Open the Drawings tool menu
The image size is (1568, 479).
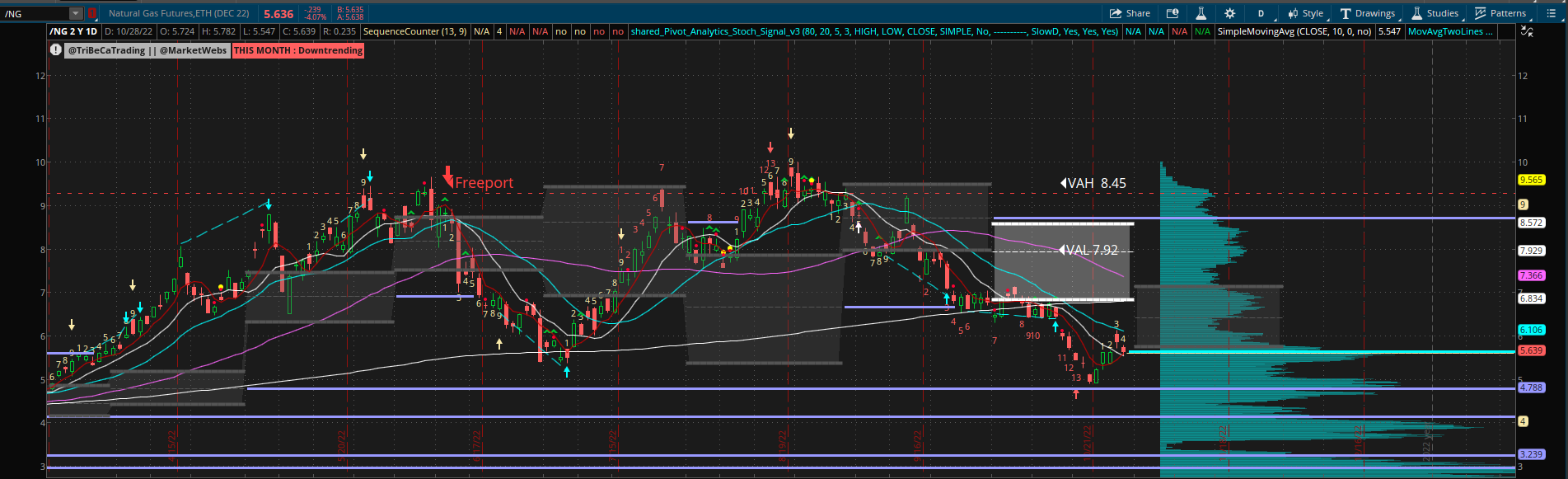(x=1368, y=13)
